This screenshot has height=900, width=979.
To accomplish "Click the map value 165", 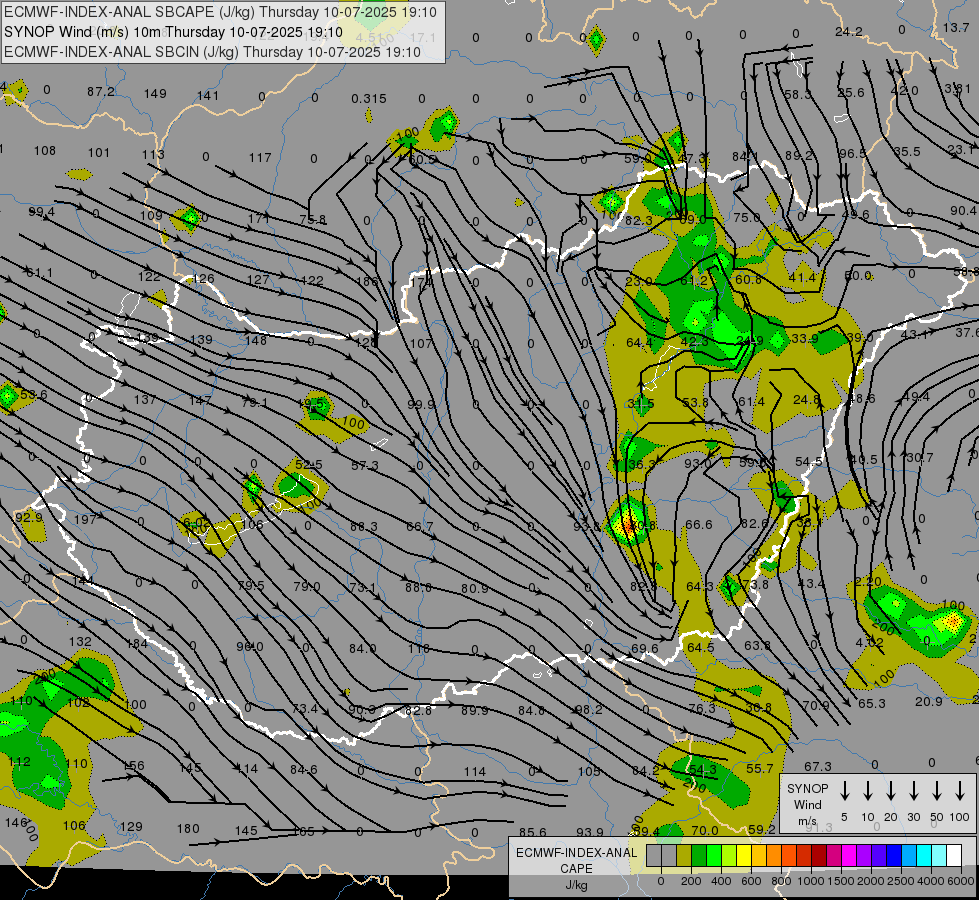I will (x=303, y=831).
